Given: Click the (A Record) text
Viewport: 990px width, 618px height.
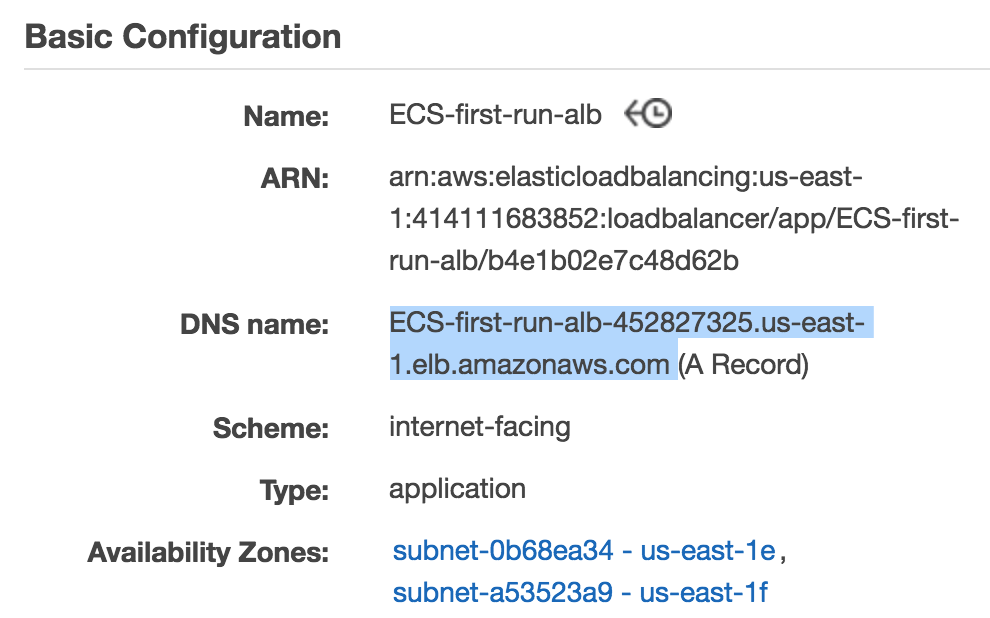Looking at the screenshot, I should click(743, 364).
